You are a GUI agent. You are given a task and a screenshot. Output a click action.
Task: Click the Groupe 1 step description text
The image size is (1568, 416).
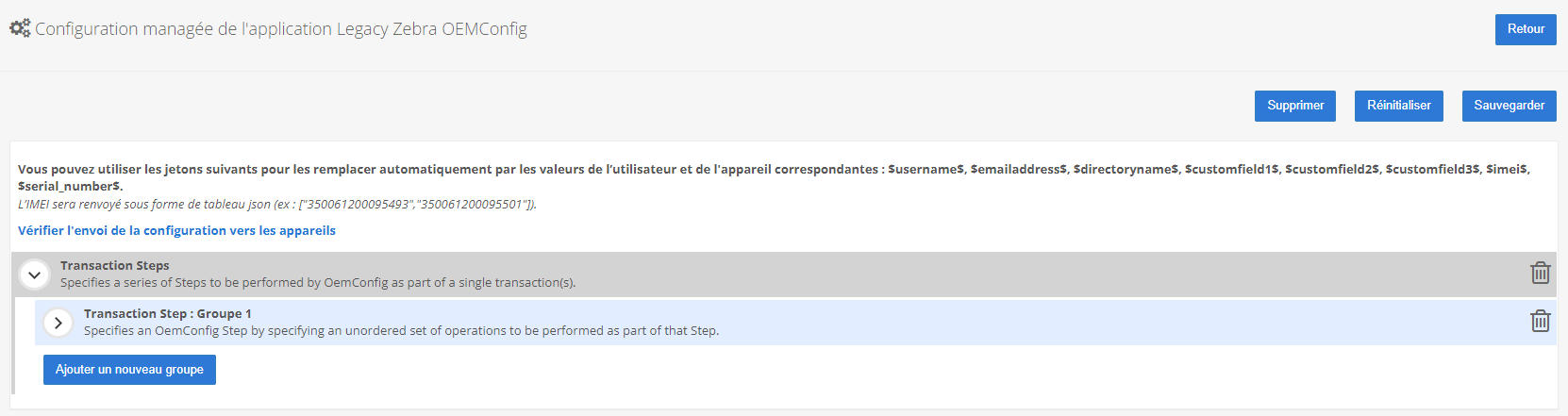(401, 330)
